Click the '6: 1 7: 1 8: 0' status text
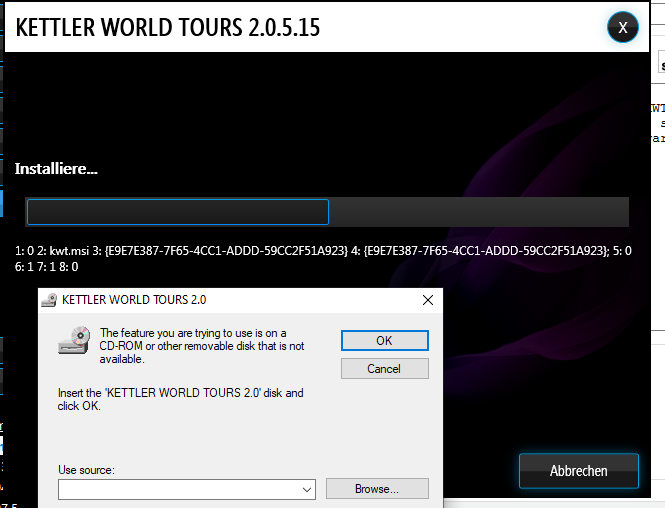 tap(47, 267)
